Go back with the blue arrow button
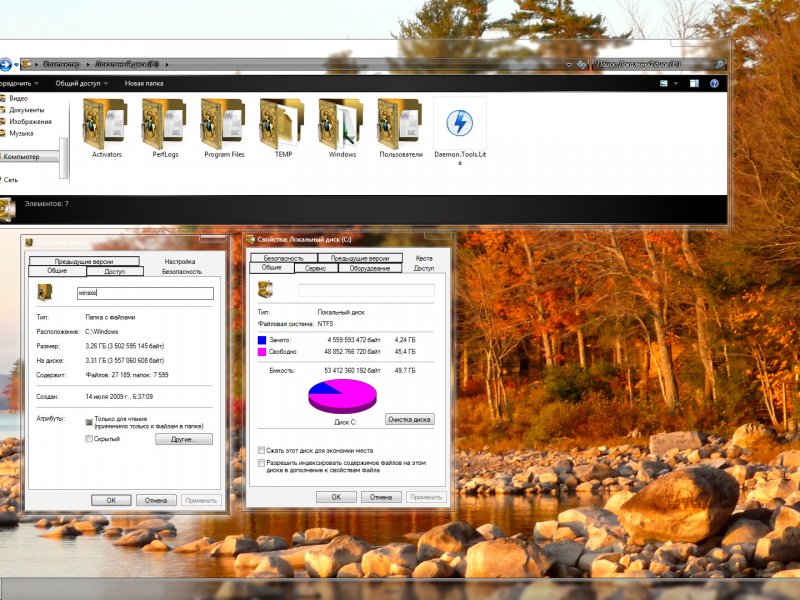 5,64
